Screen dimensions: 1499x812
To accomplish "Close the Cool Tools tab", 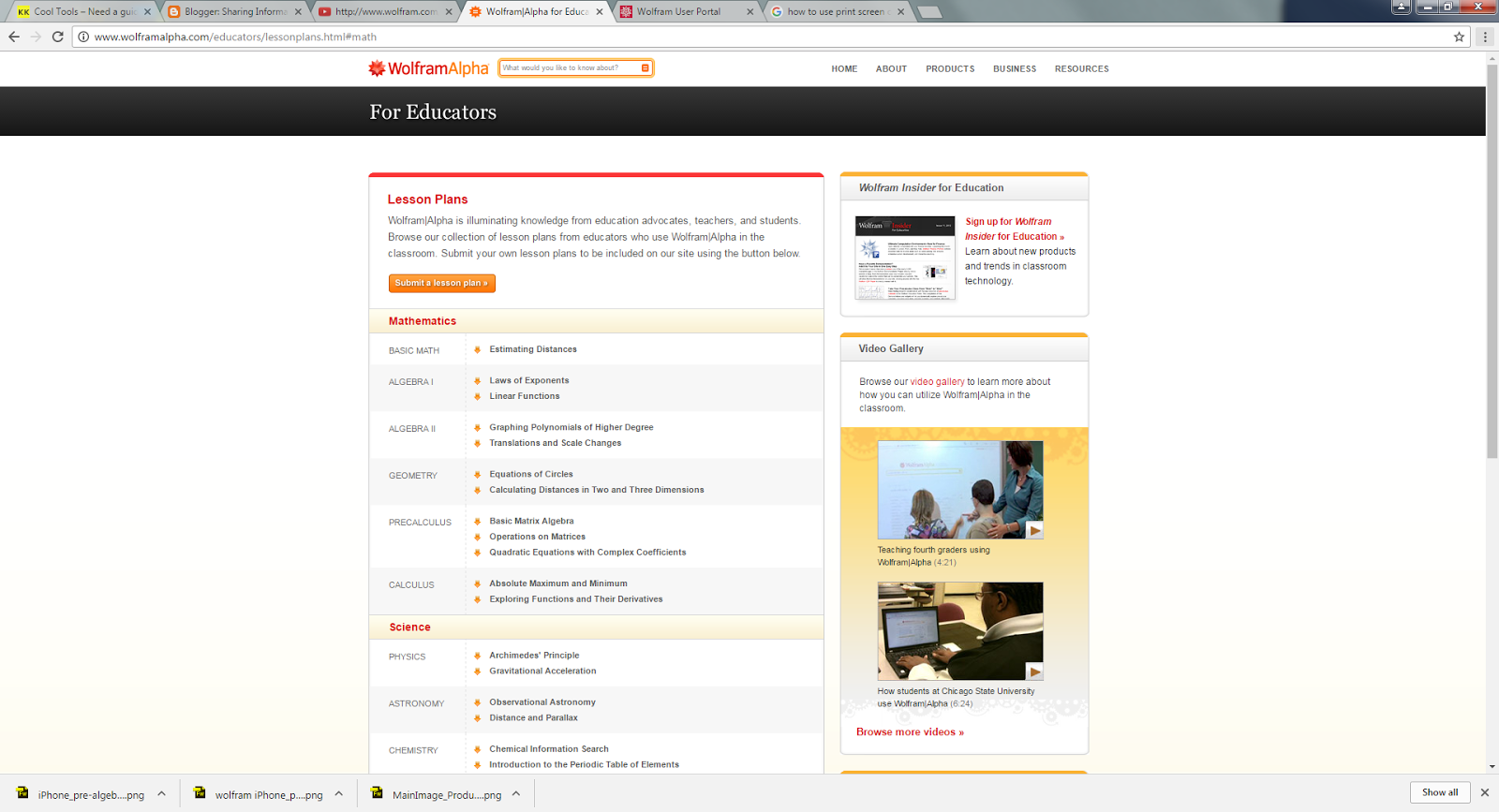I will (147, 12).
